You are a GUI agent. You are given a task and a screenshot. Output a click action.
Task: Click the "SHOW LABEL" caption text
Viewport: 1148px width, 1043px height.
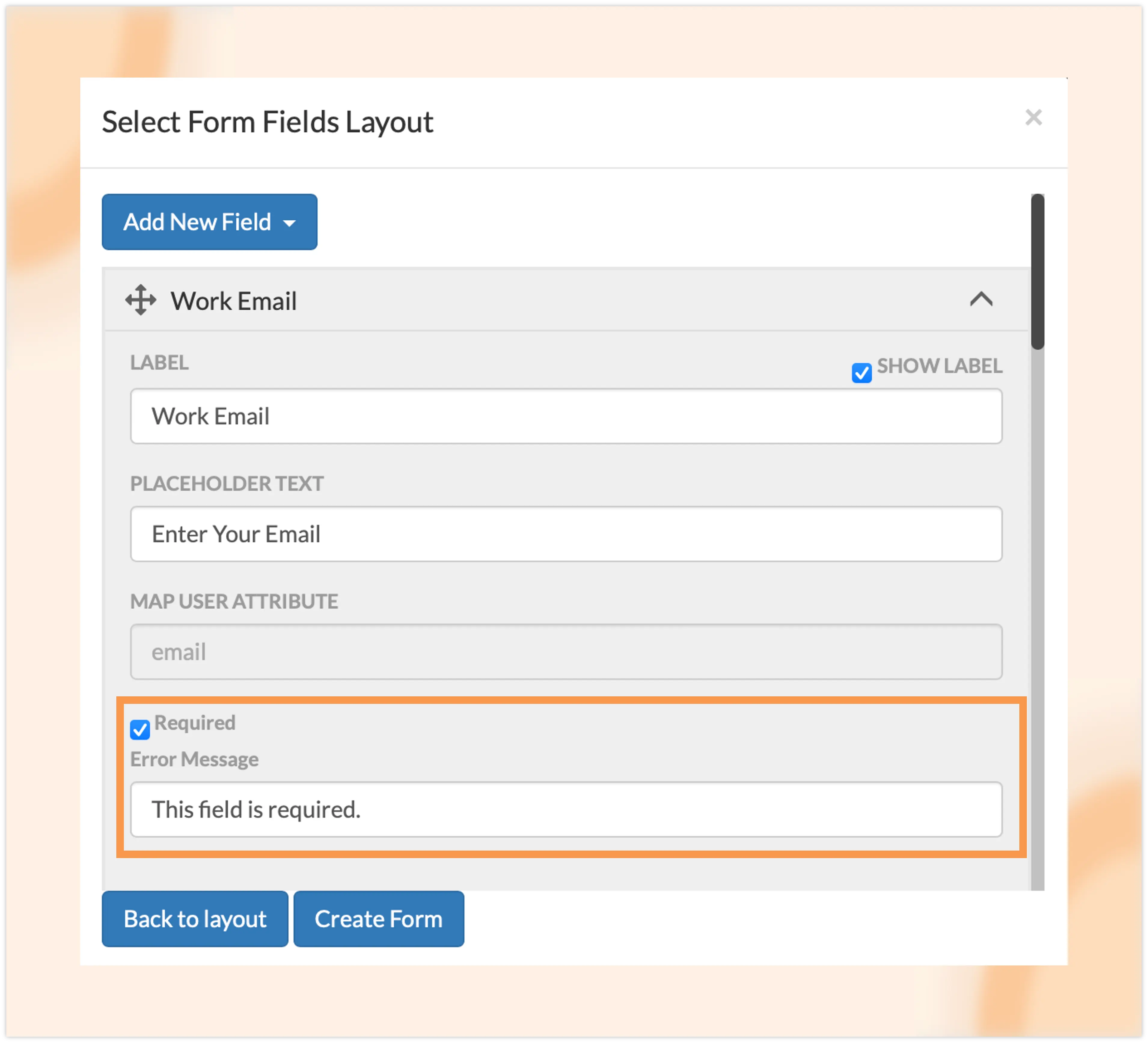tap(939, 366)
